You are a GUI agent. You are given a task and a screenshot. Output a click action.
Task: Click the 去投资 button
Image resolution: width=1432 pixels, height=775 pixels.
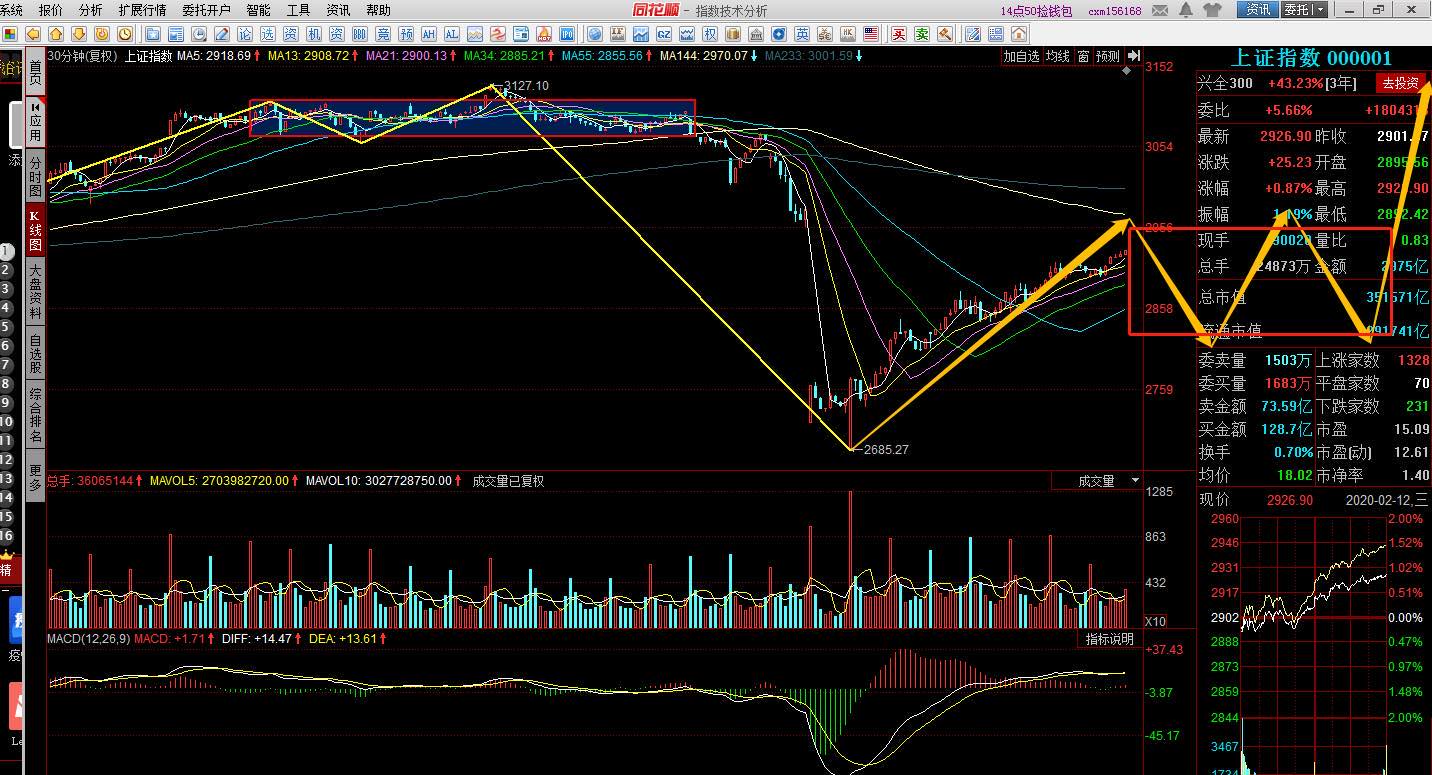(1400, 83)
